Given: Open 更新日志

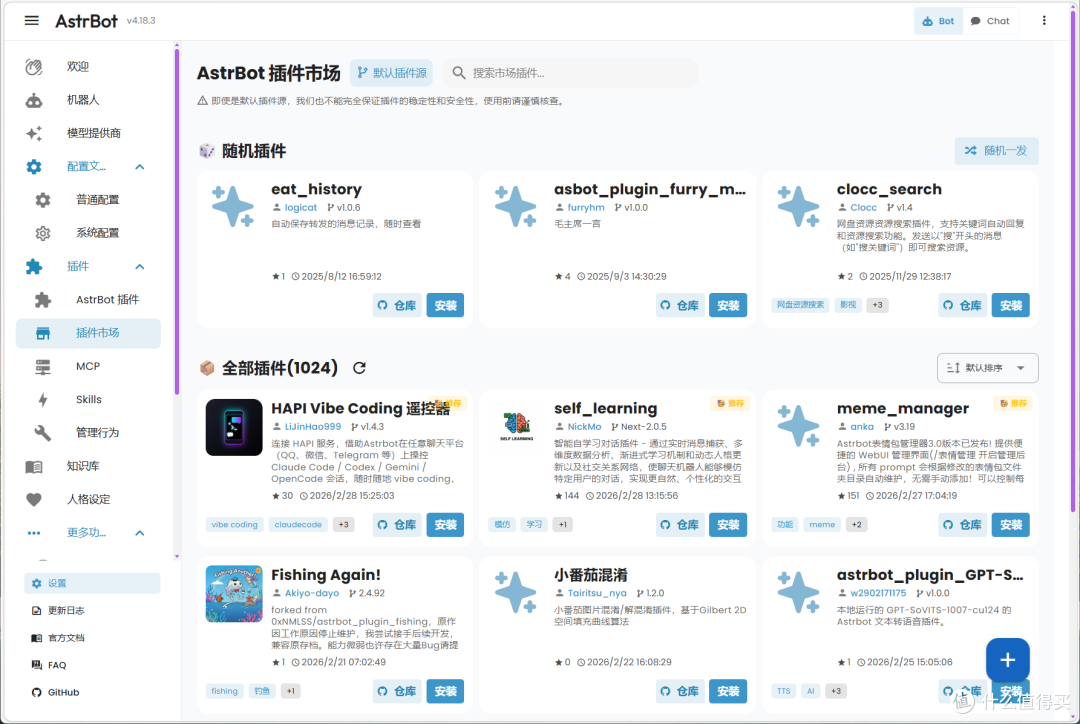Looking at the screenshot, I should click(92, 610).
